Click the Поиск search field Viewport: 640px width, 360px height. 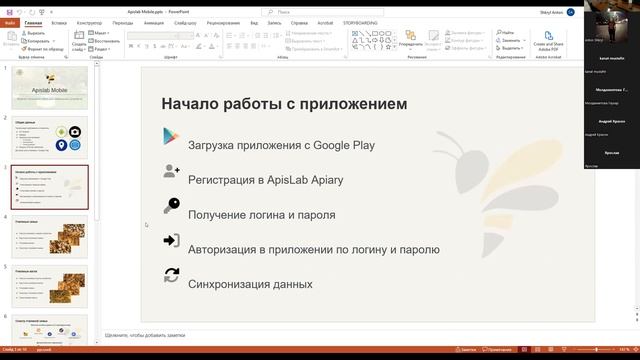(322, 12)
